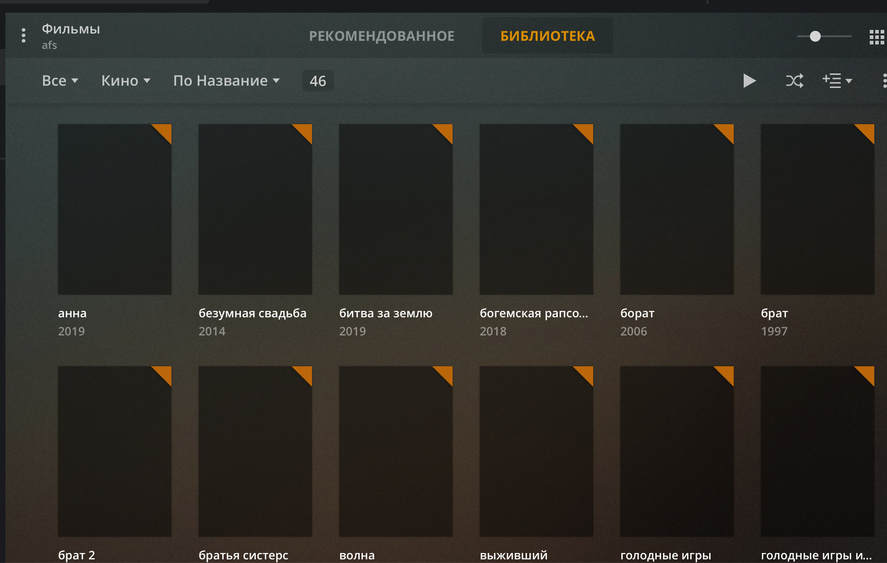This screenshot has width=887, height=563.
Task: Click the брат title above 1997
Action: (774, 313)
